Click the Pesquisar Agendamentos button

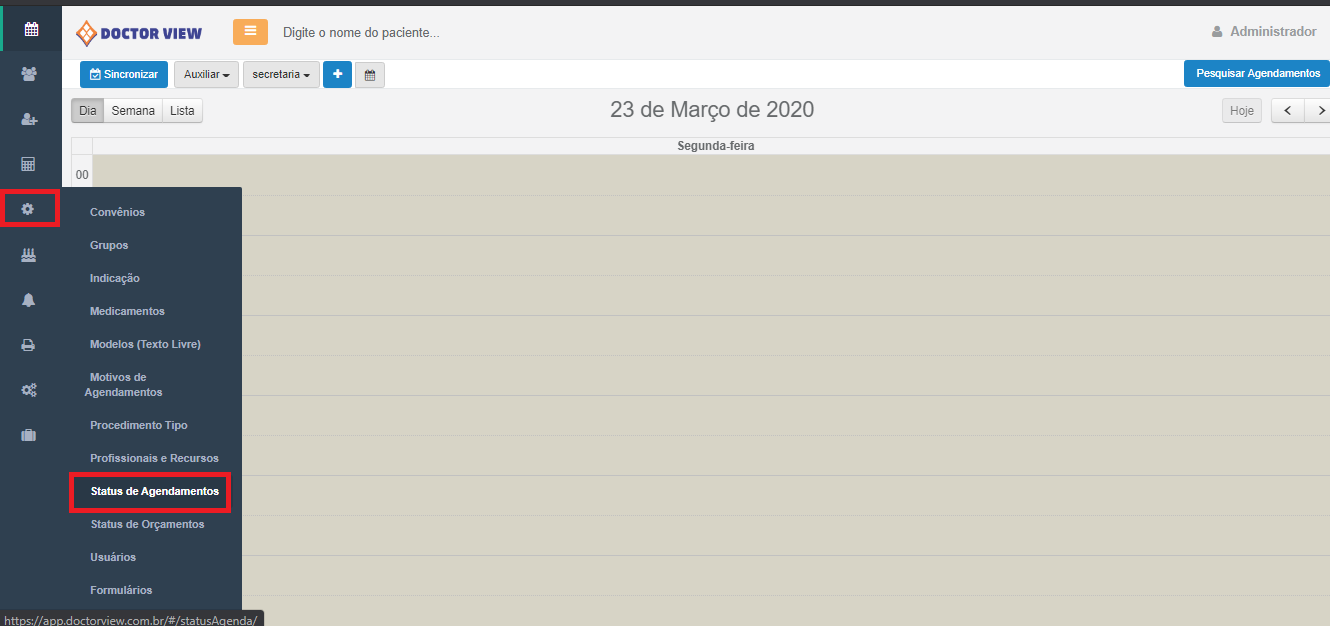coord(1258,74)
